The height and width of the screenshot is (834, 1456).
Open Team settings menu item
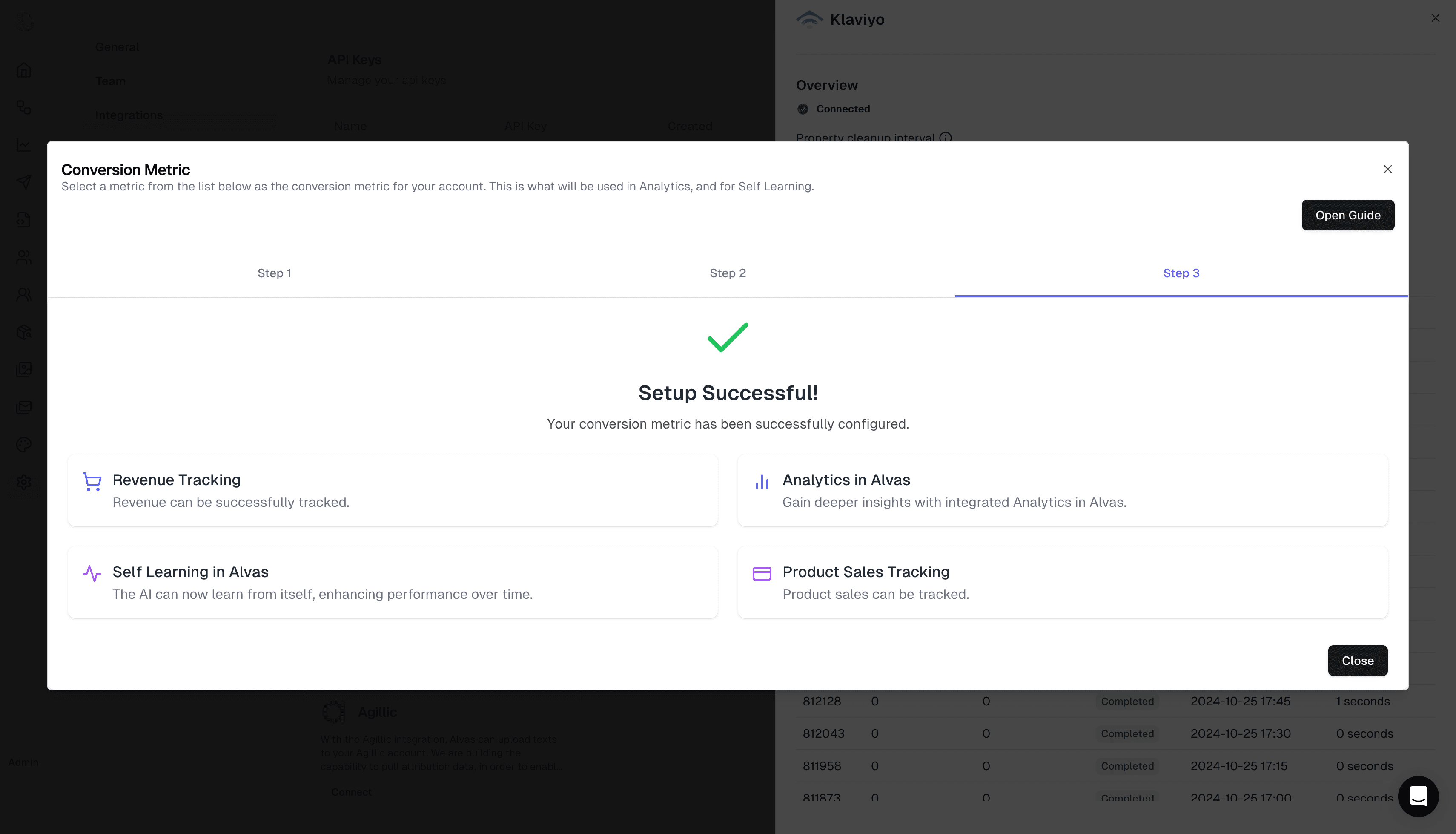click(x=110, y=81)
